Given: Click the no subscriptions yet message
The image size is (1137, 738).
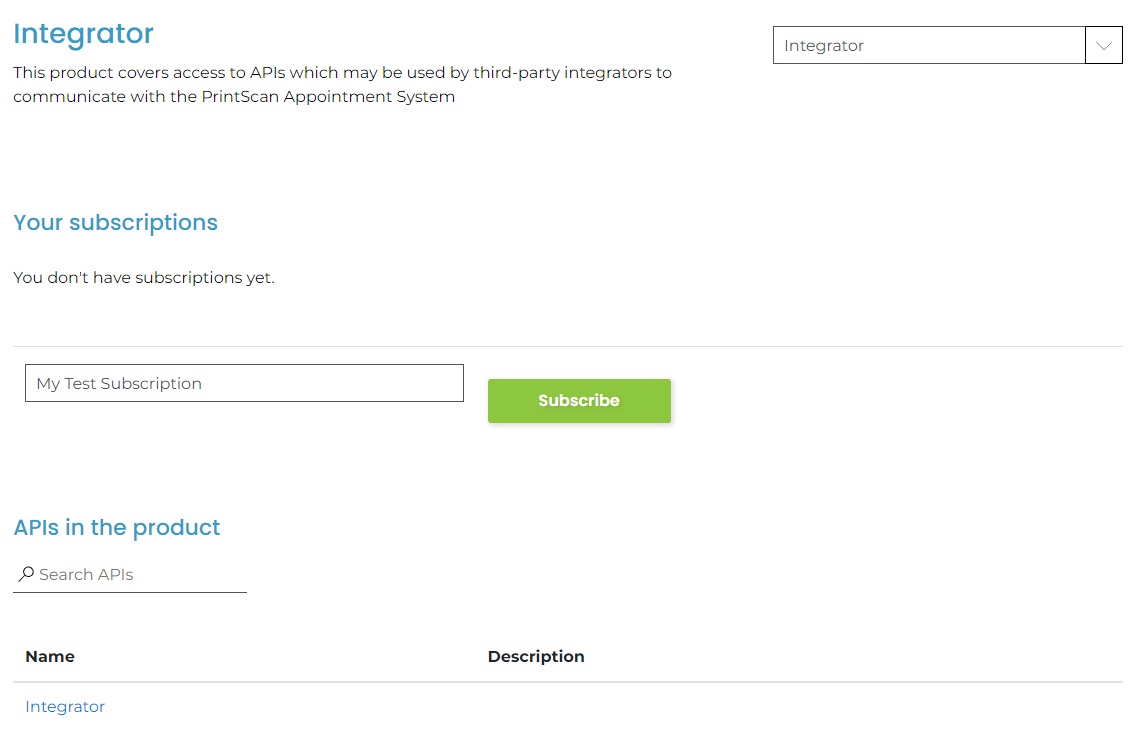Looking at the screenshot, I should click(144, 278).
